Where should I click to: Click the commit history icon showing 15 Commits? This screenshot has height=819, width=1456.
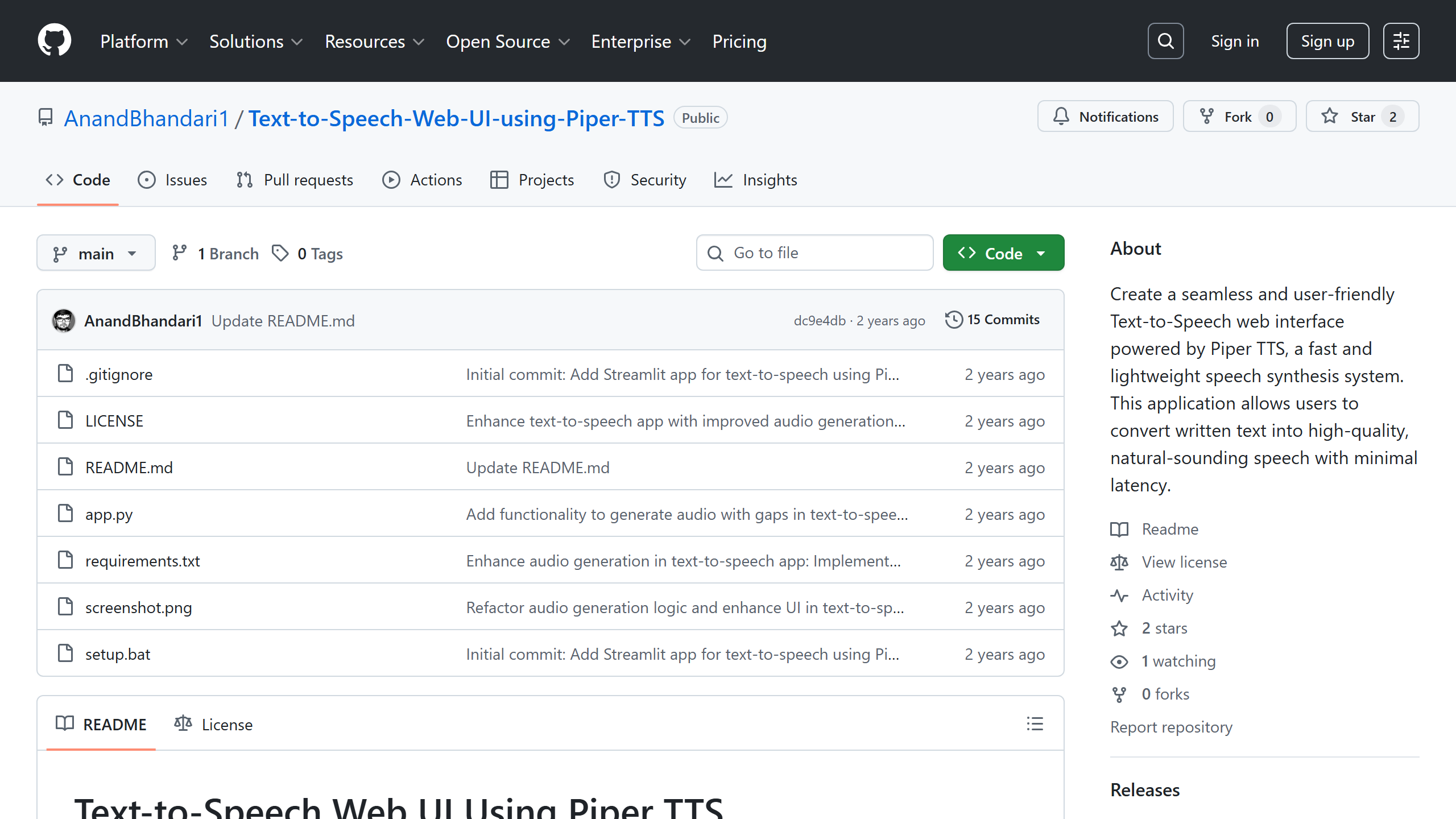[x=953, y=320]
